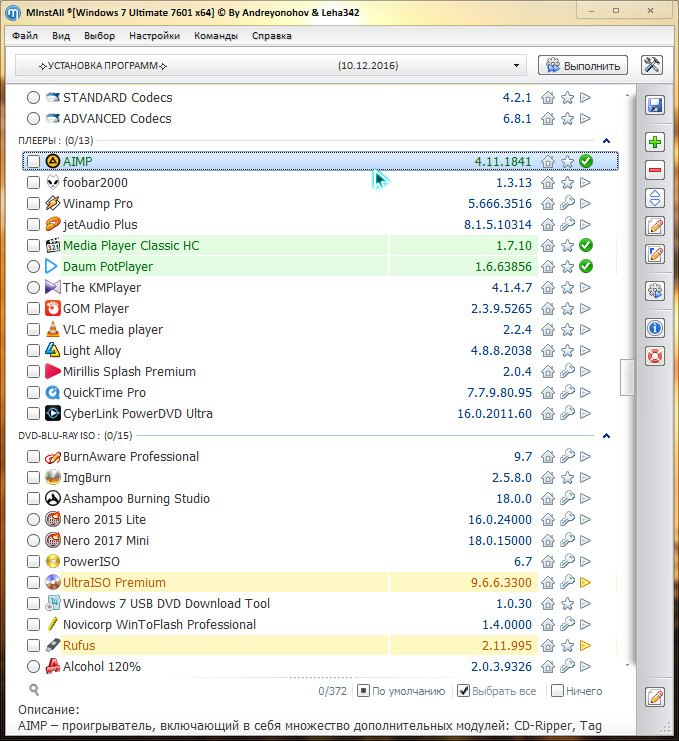Viewport: 679px width, 741px height.
Task: Toggle the По умолчанию checkbox
Action: (363, 691)
